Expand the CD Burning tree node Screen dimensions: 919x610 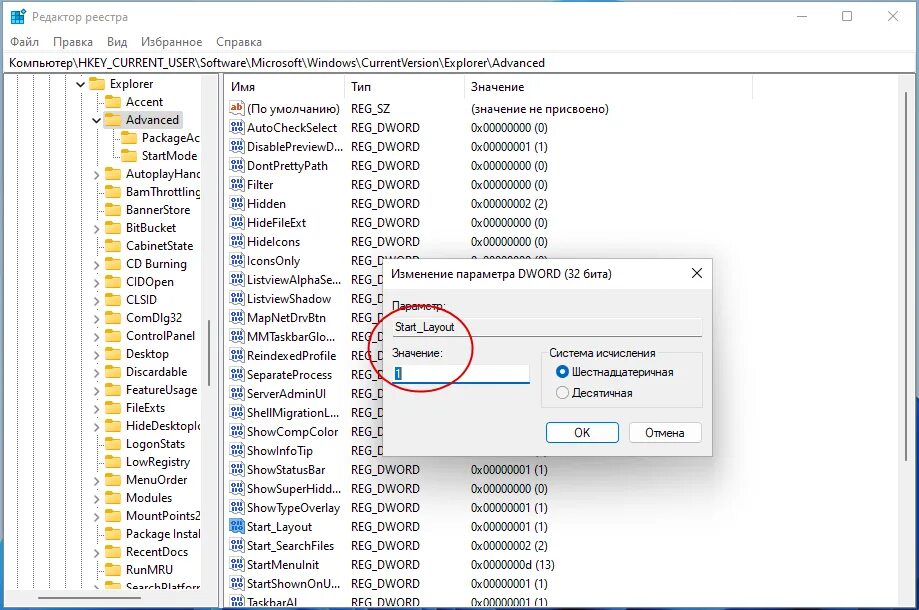pyautogui.click(x=97, y=264)
